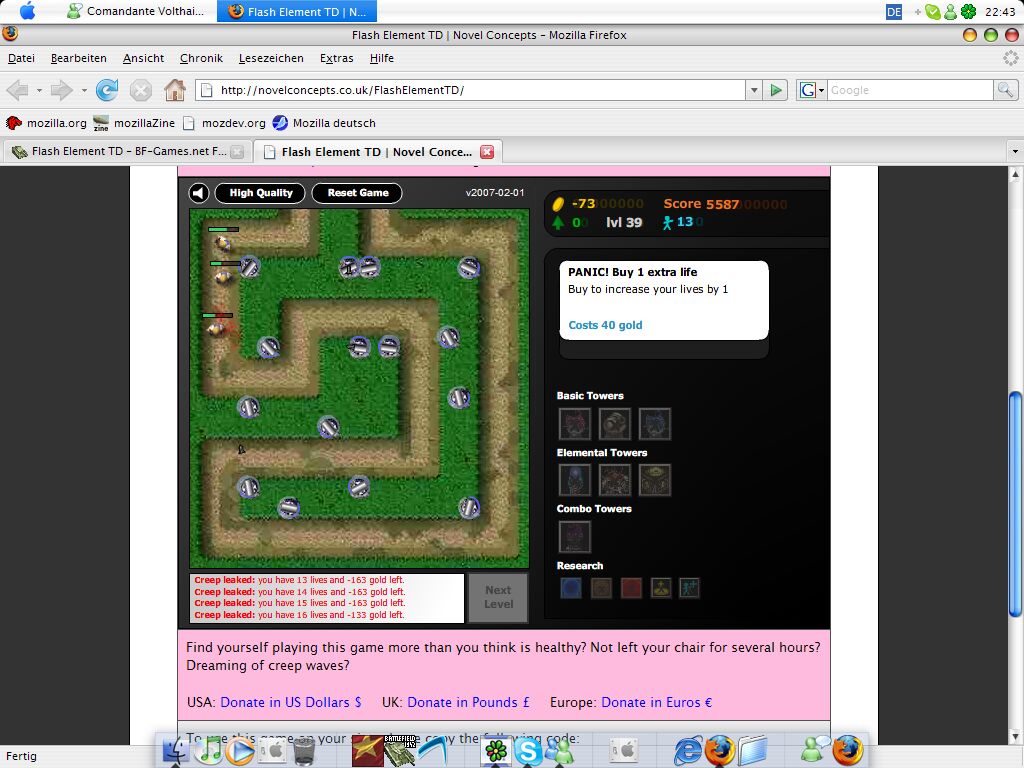The image size is (1024, 768).
Task: Open the Back history dropdown arrow
Action: pyautogui.click(x=39, y=90)
